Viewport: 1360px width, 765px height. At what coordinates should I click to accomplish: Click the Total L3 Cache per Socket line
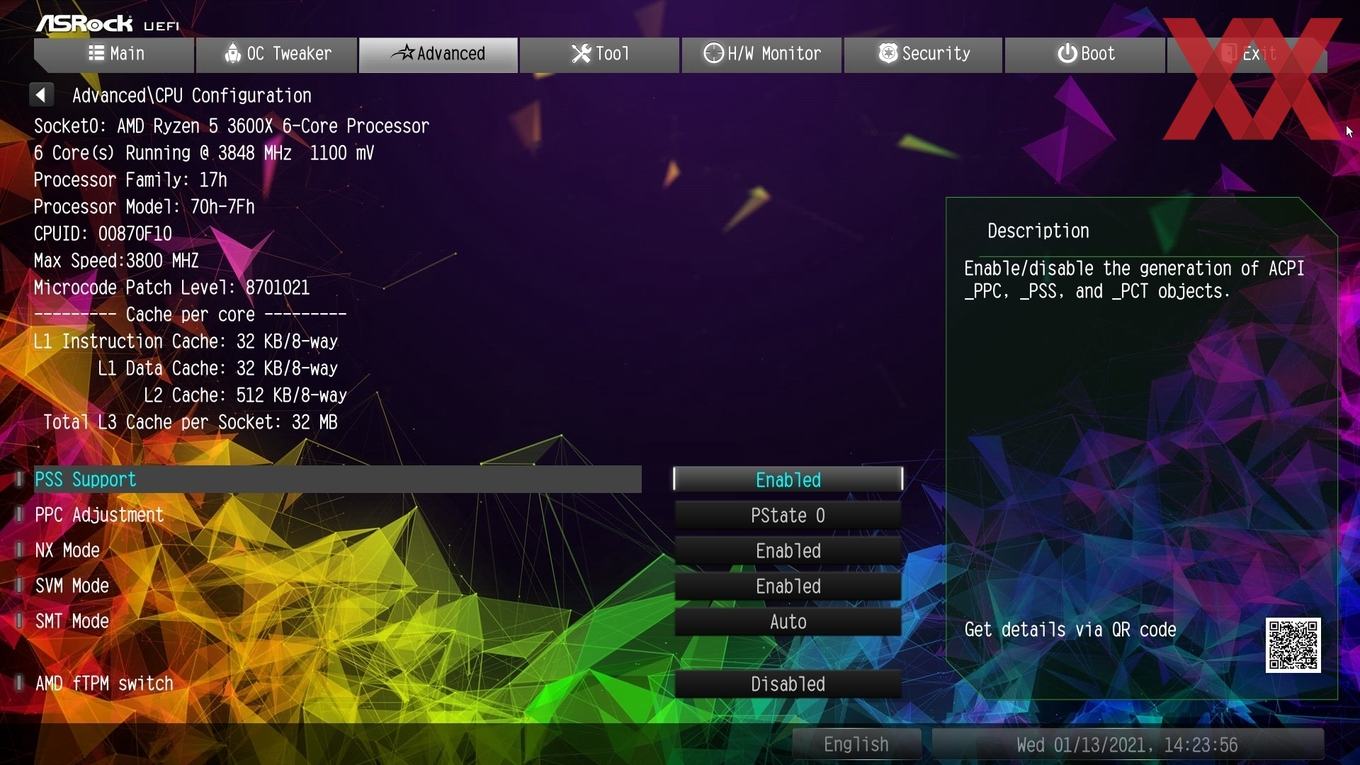click(190, 422)
